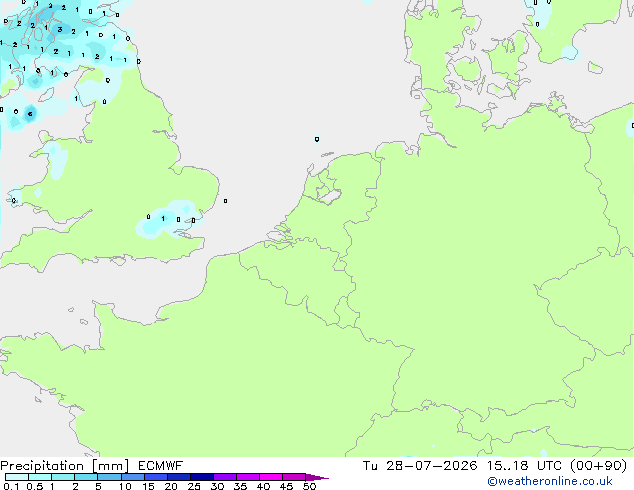Click the 20–25 mm legend swatch

pyautogui.click(x=179, y=477)
